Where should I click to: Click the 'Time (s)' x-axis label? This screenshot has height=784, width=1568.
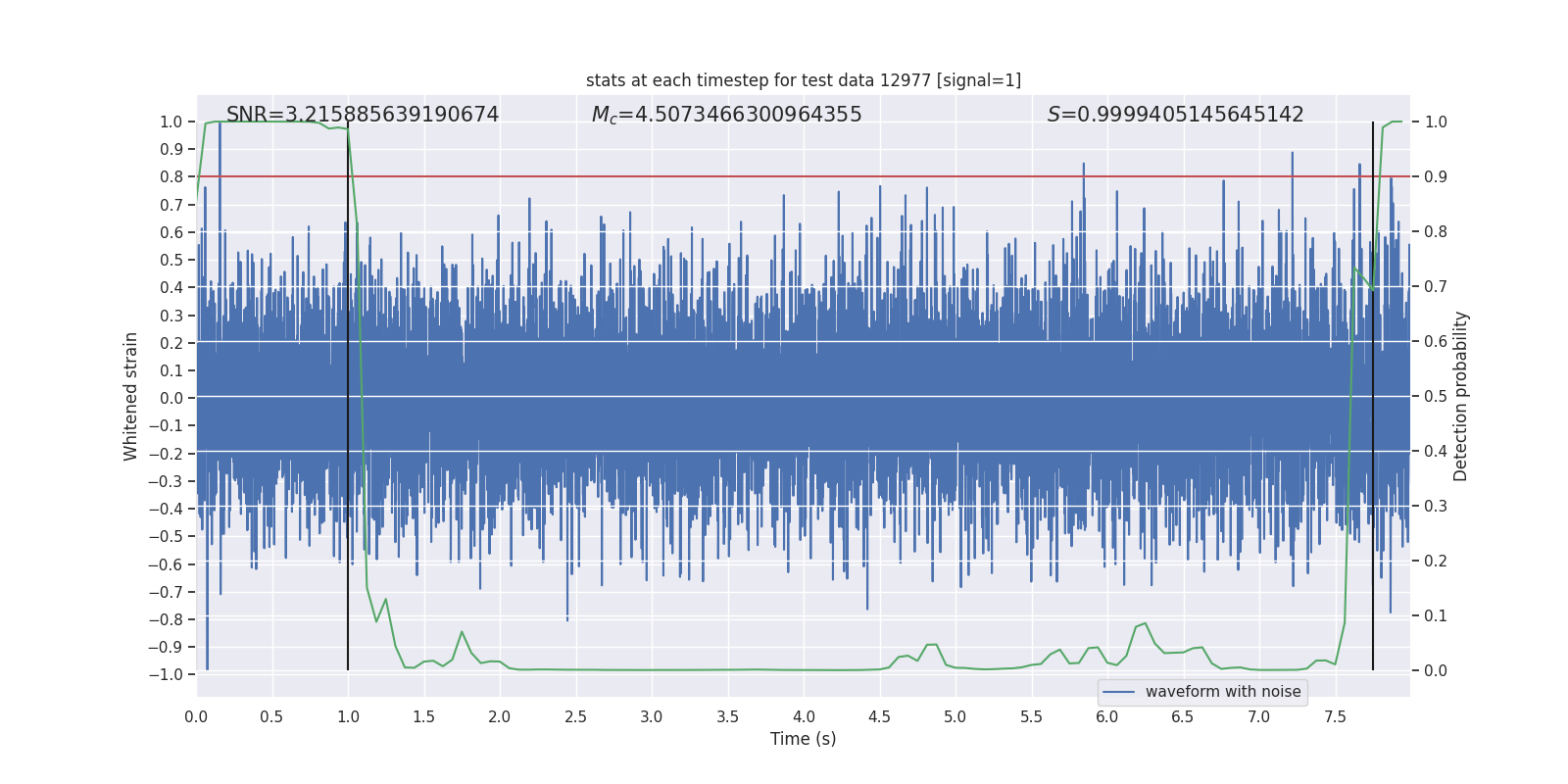(x=804, y=739)
